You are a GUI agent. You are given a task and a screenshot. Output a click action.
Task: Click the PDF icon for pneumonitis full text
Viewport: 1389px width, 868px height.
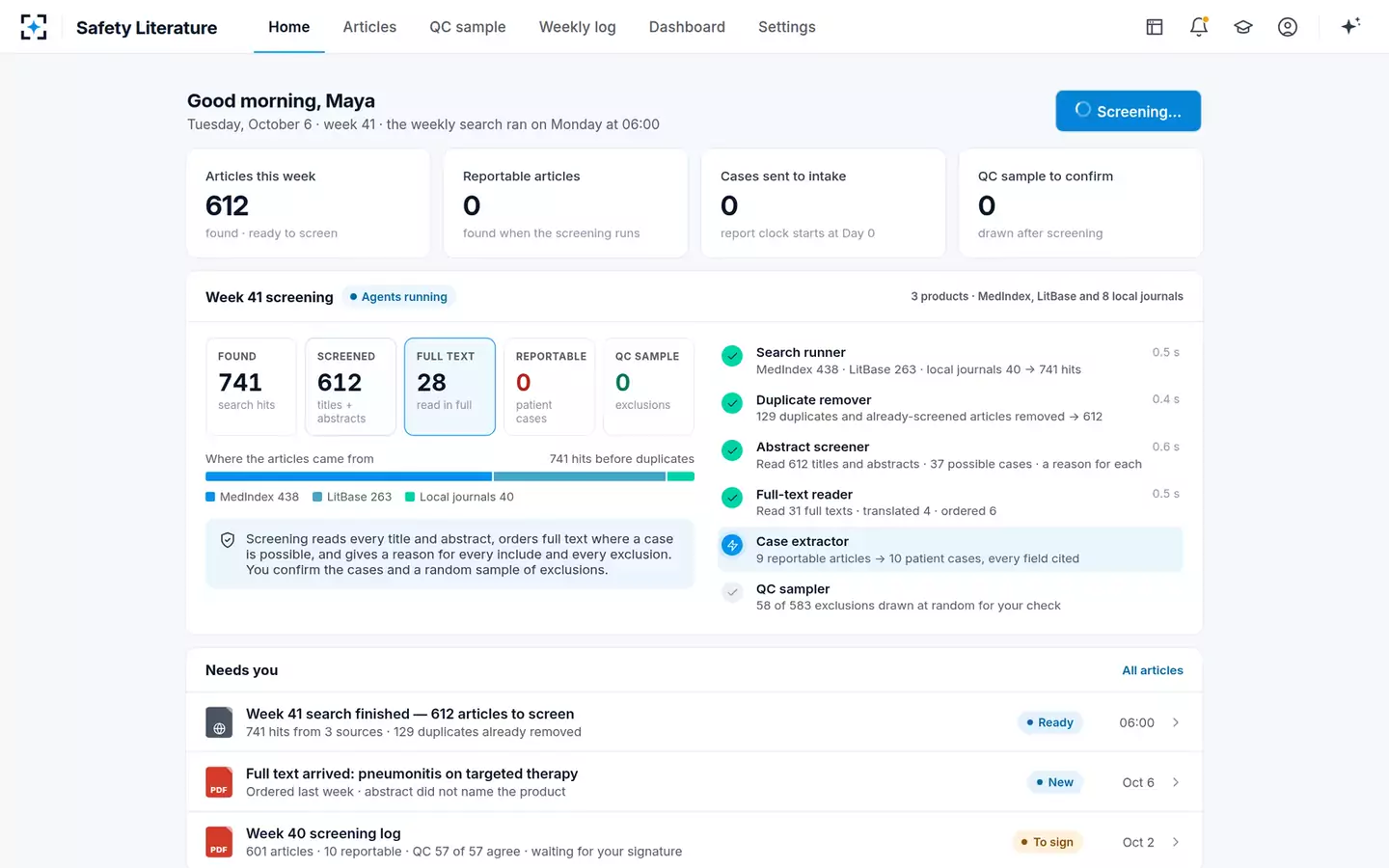pos(219,782)
